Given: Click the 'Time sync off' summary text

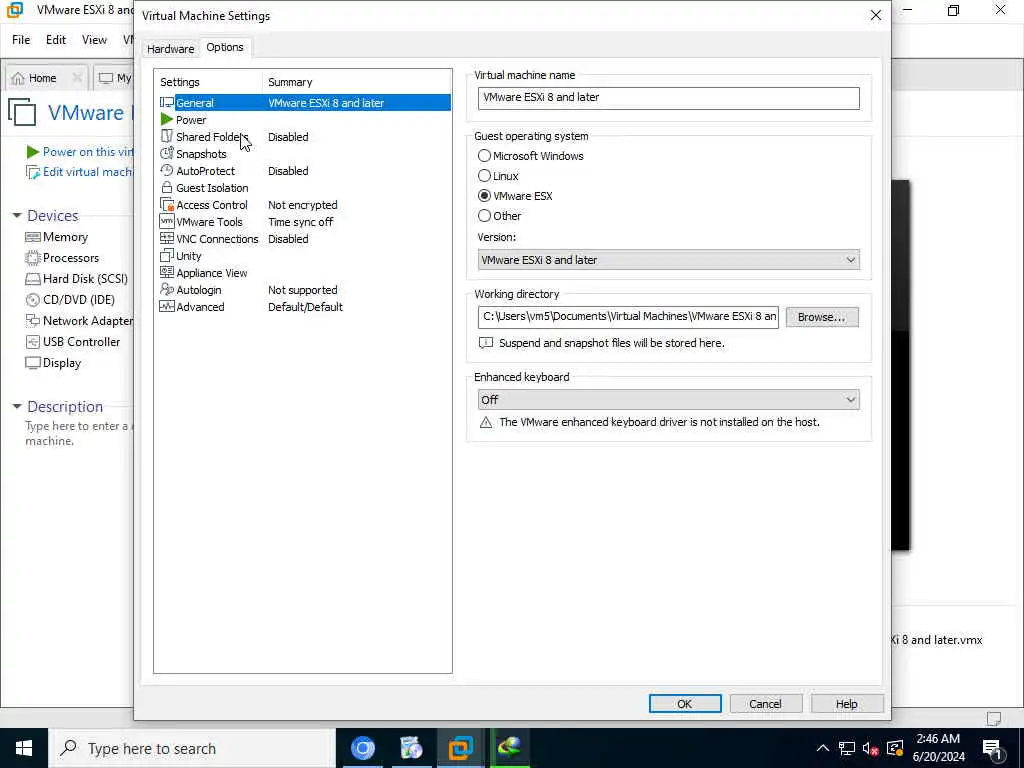Looking at the screenshot, I should click(x=300, y=222).
